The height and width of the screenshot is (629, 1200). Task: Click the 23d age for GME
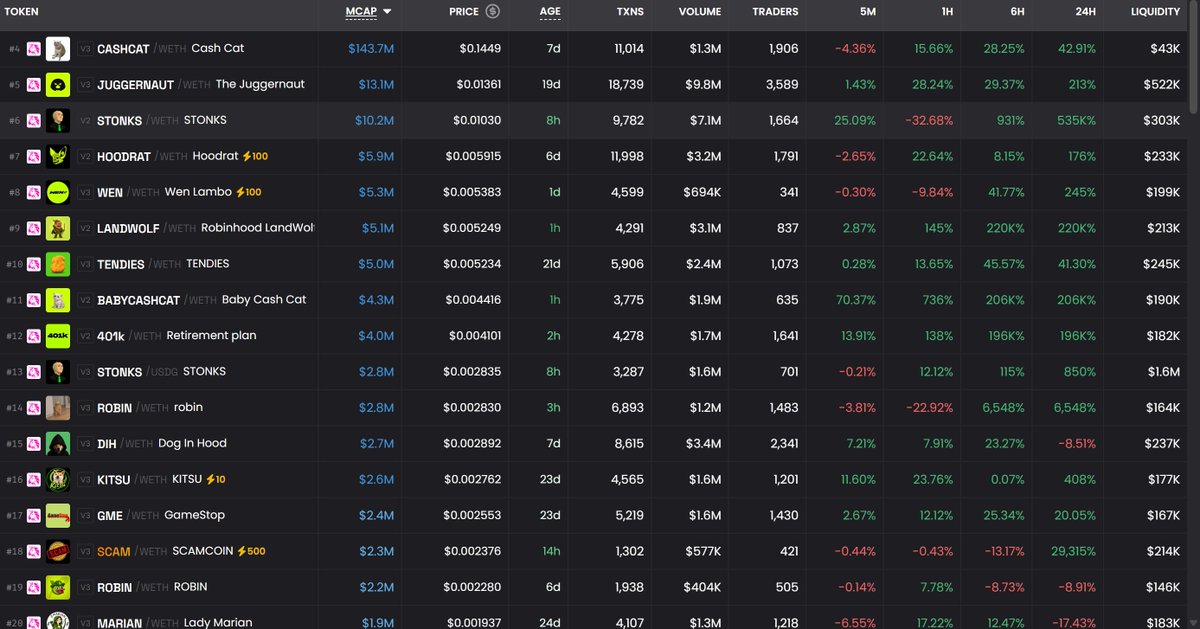551,516
